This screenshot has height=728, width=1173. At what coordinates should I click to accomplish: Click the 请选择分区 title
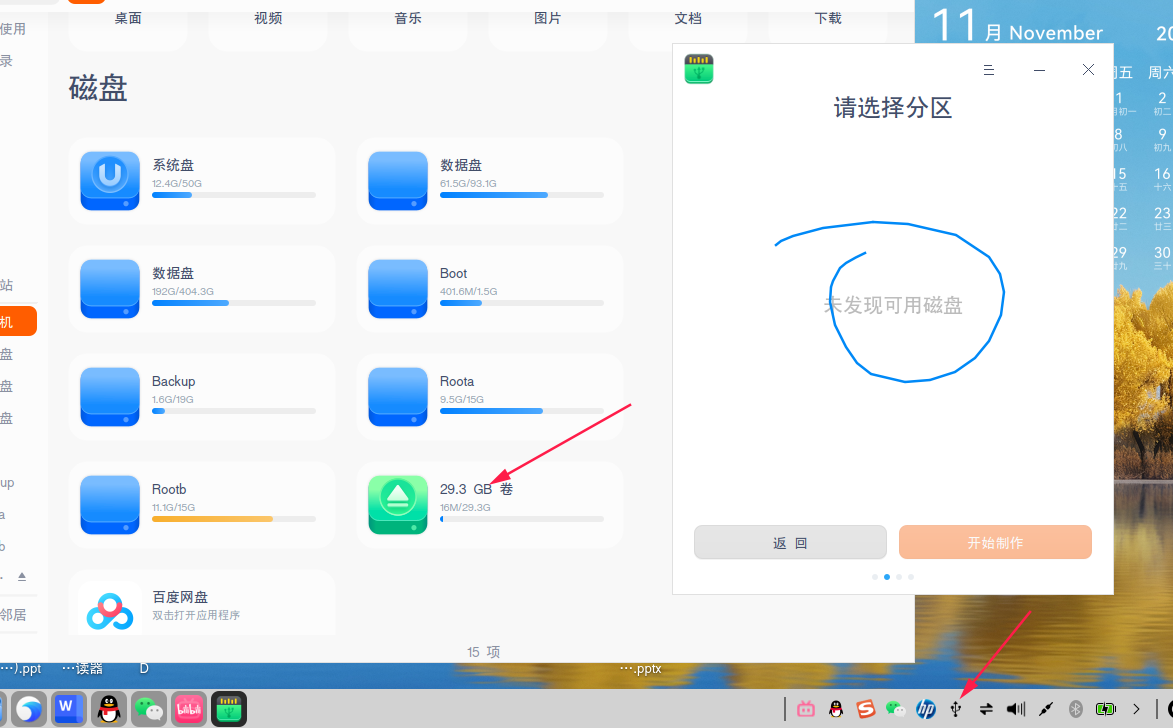coord(892,108)
